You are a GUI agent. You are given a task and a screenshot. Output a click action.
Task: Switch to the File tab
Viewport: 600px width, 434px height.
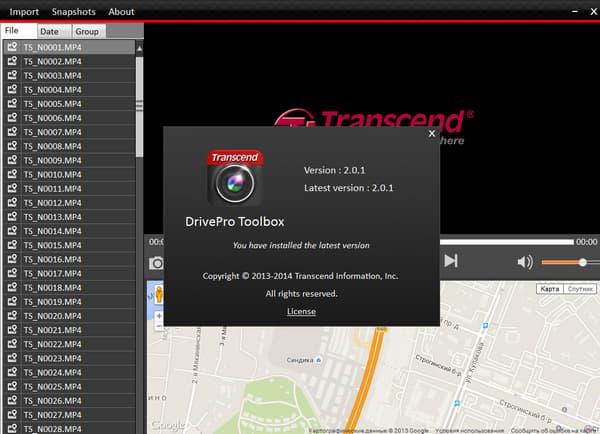[x=18, y=31]
